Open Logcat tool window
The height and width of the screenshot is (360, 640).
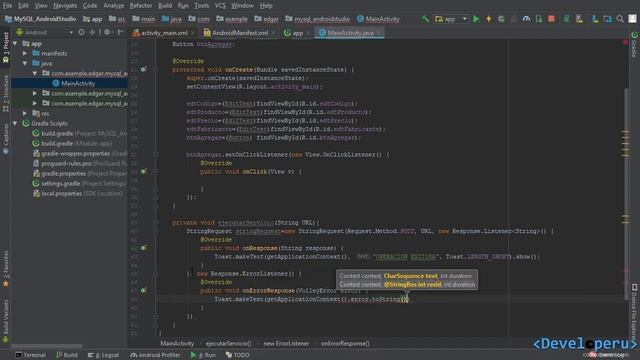pos(104,355)
